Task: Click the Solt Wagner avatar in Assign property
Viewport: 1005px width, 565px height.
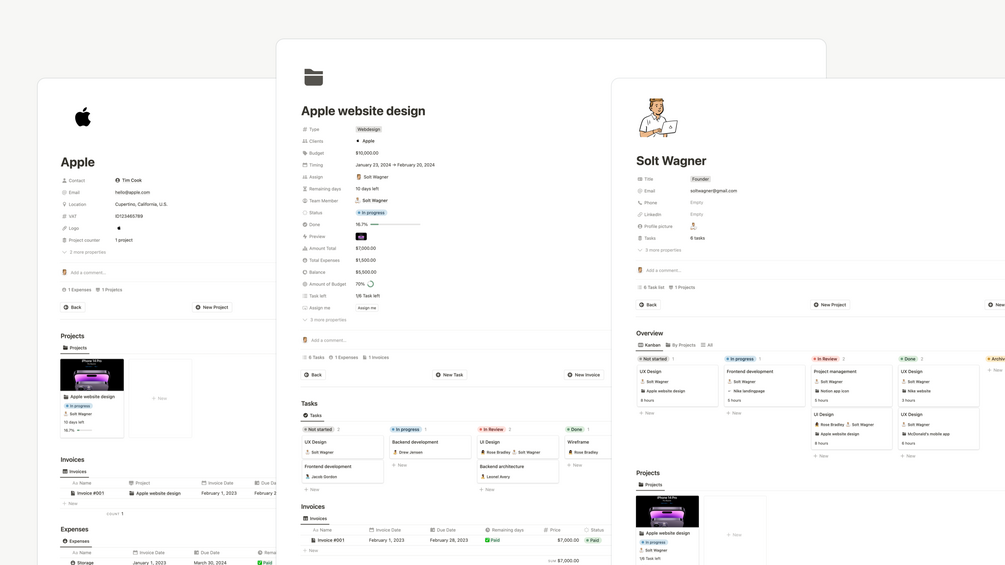Action: 359,177
